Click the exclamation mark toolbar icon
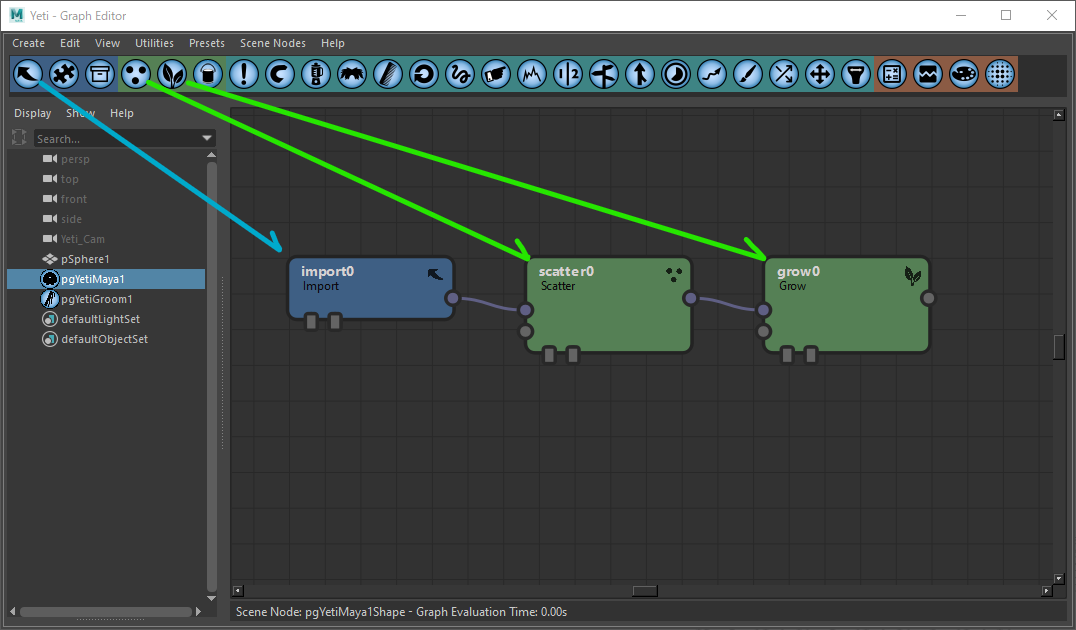Viewport: 1076px width, 630px height. (244, 74)
